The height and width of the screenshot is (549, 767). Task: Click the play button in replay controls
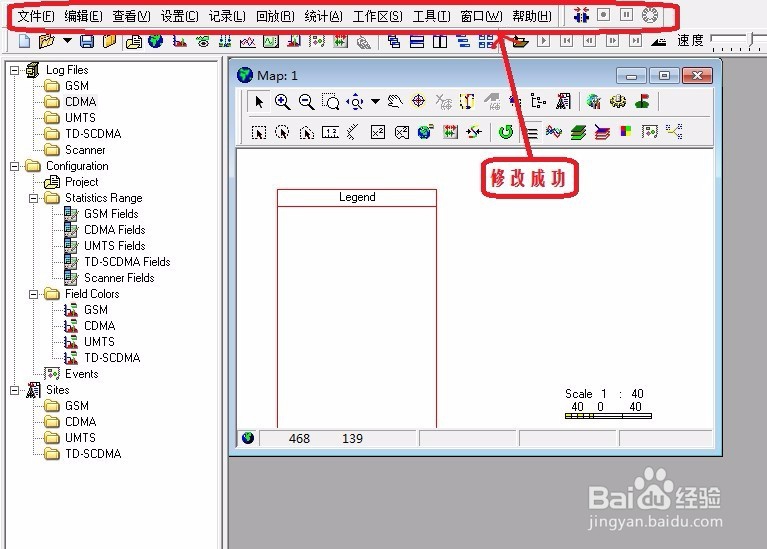click(x=543, y=41)
